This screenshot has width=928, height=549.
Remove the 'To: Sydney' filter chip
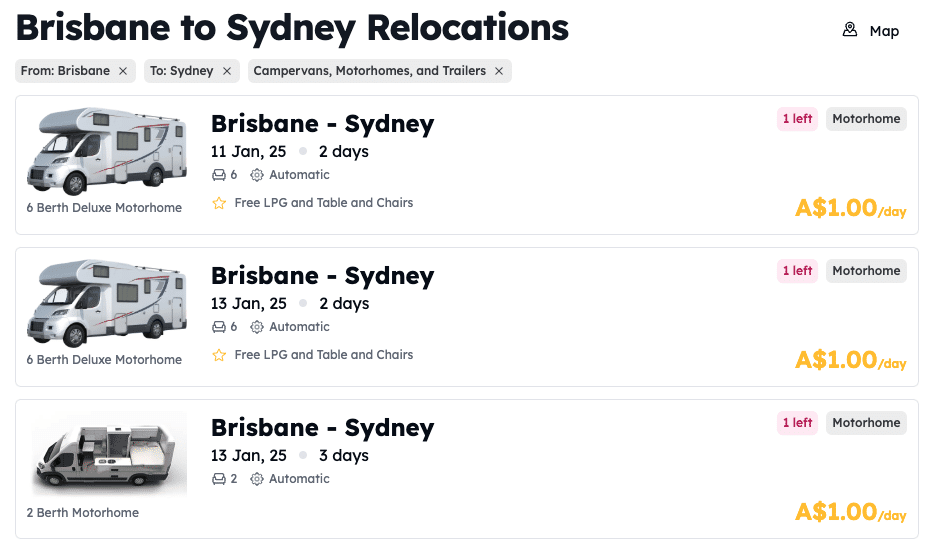(x=227, y=71)
